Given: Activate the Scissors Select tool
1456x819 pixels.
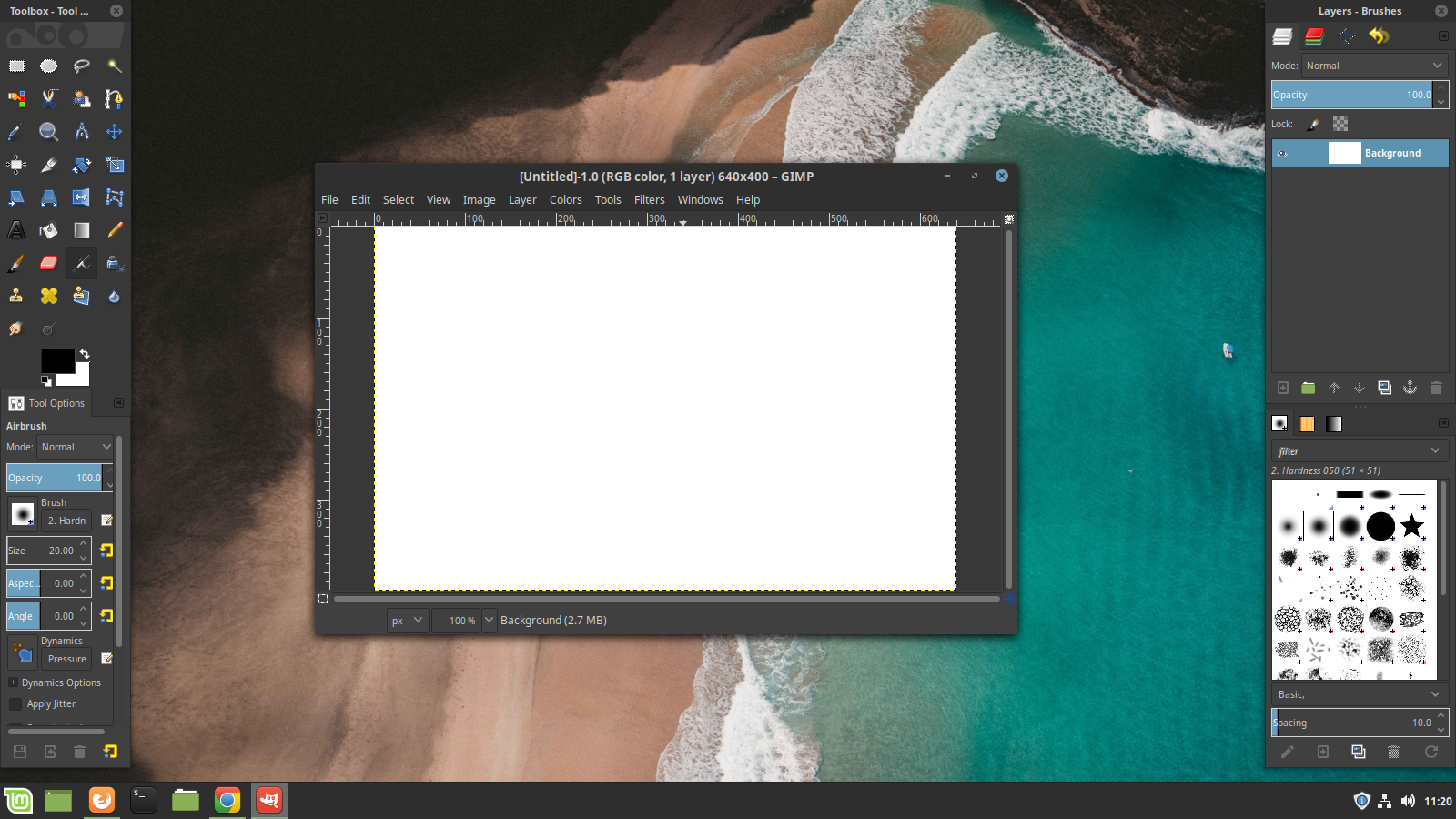Looking at the screenshot, I should 49,98.
